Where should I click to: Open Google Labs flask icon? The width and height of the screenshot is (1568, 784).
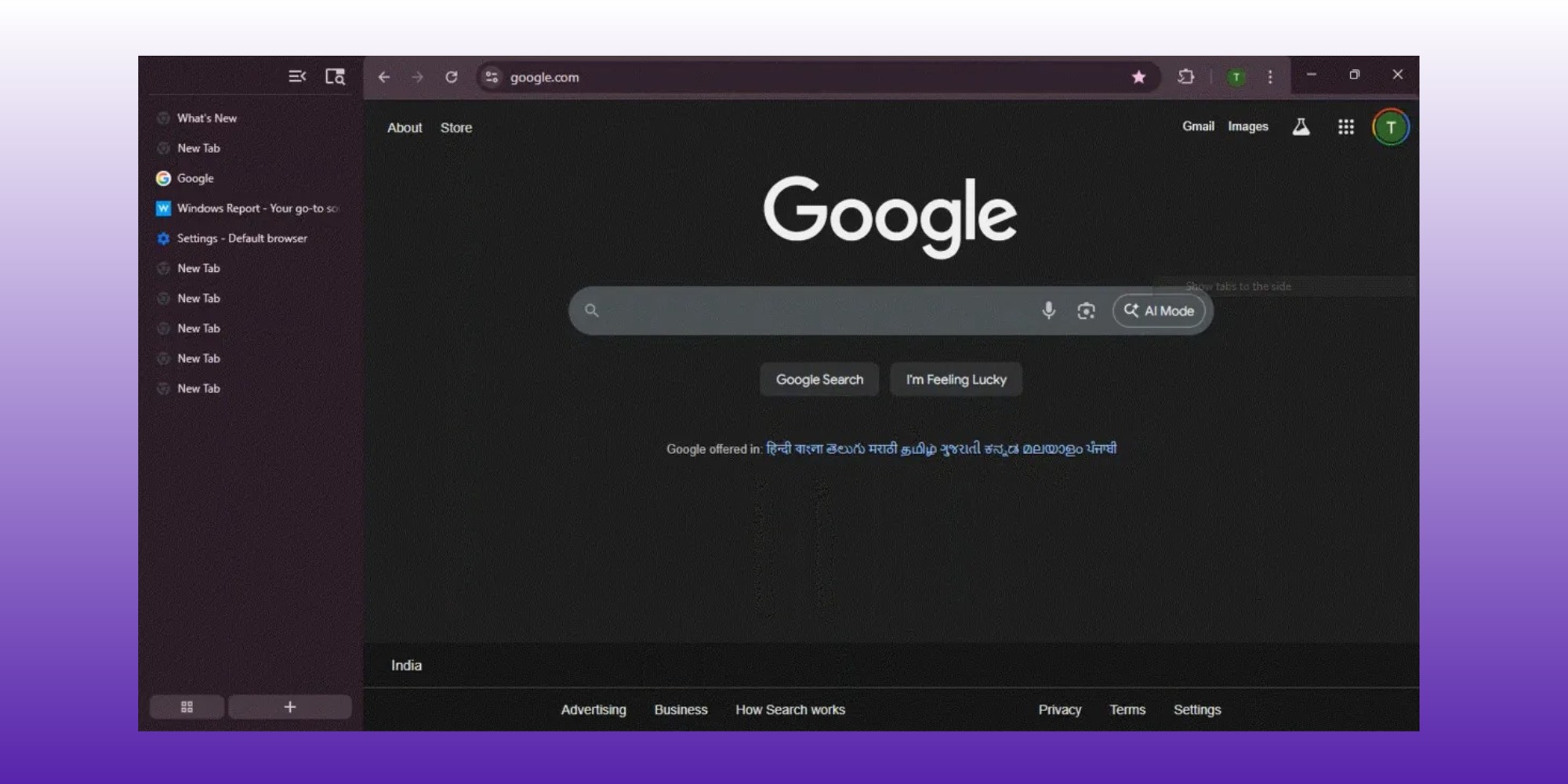[1301, 127]
